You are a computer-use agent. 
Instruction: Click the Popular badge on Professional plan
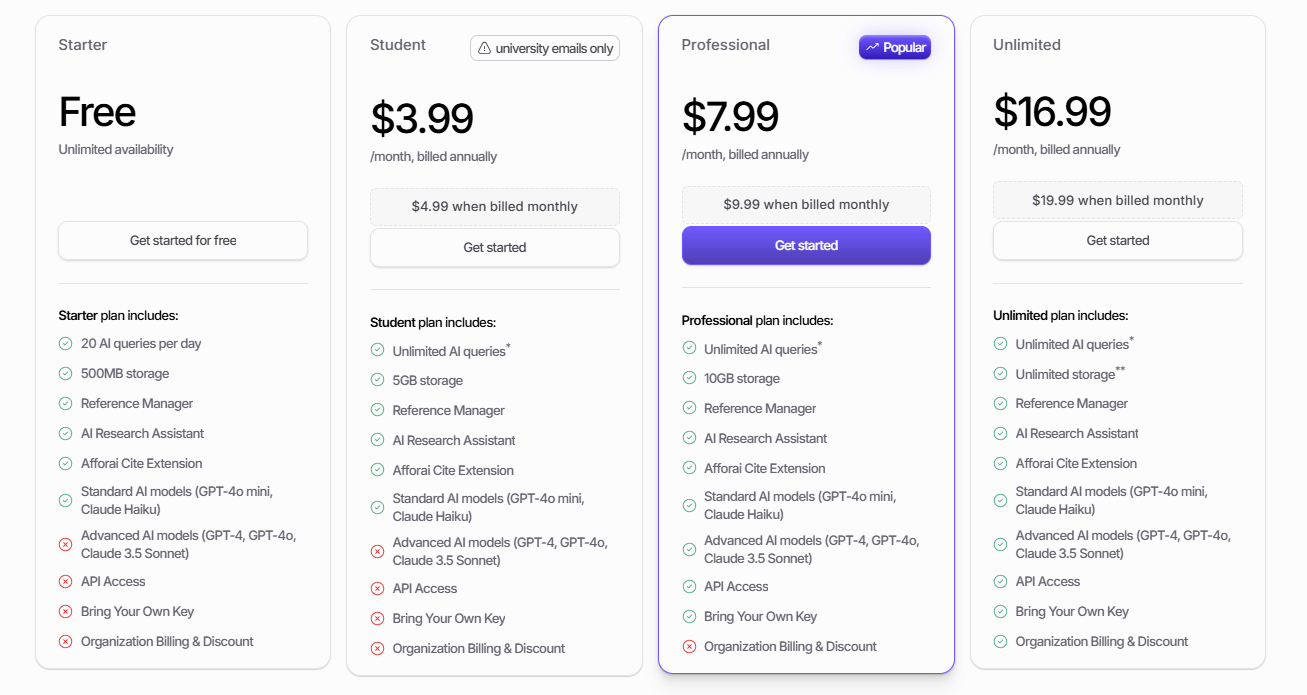pos(895,47)
